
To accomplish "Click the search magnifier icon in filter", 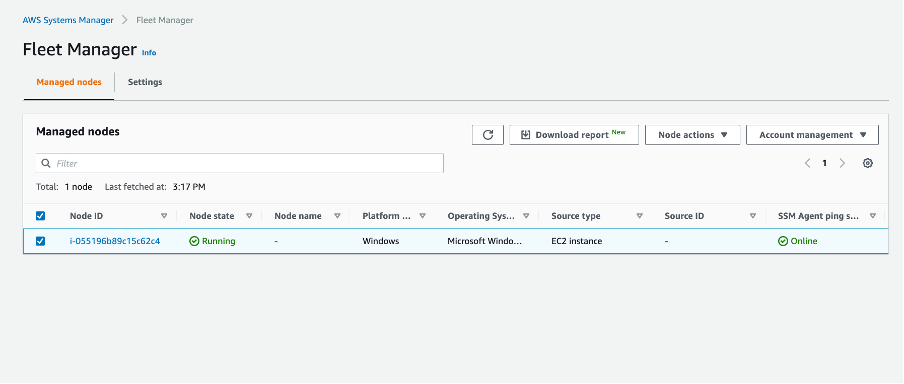I will click(46, 164).
